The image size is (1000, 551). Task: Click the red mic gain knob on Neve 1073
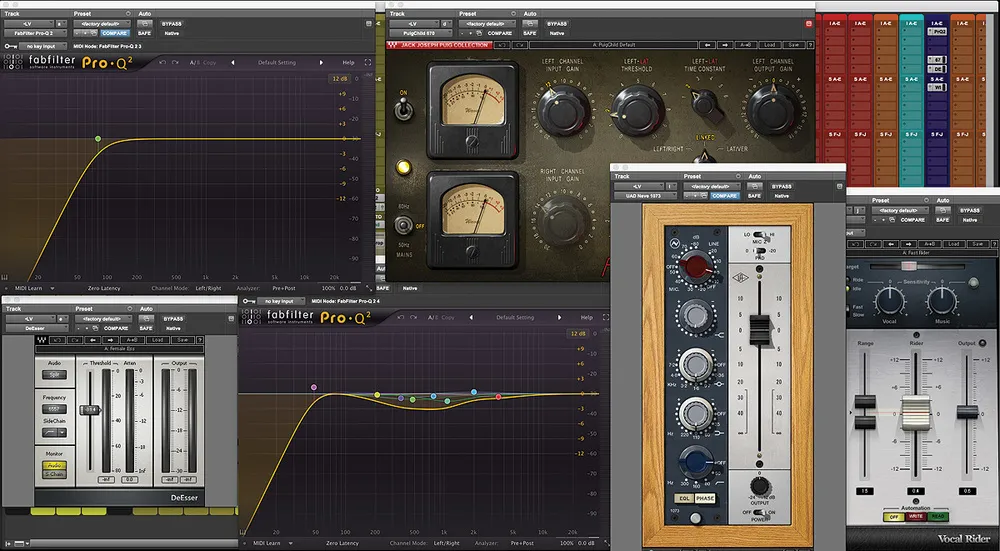[695, 266]
